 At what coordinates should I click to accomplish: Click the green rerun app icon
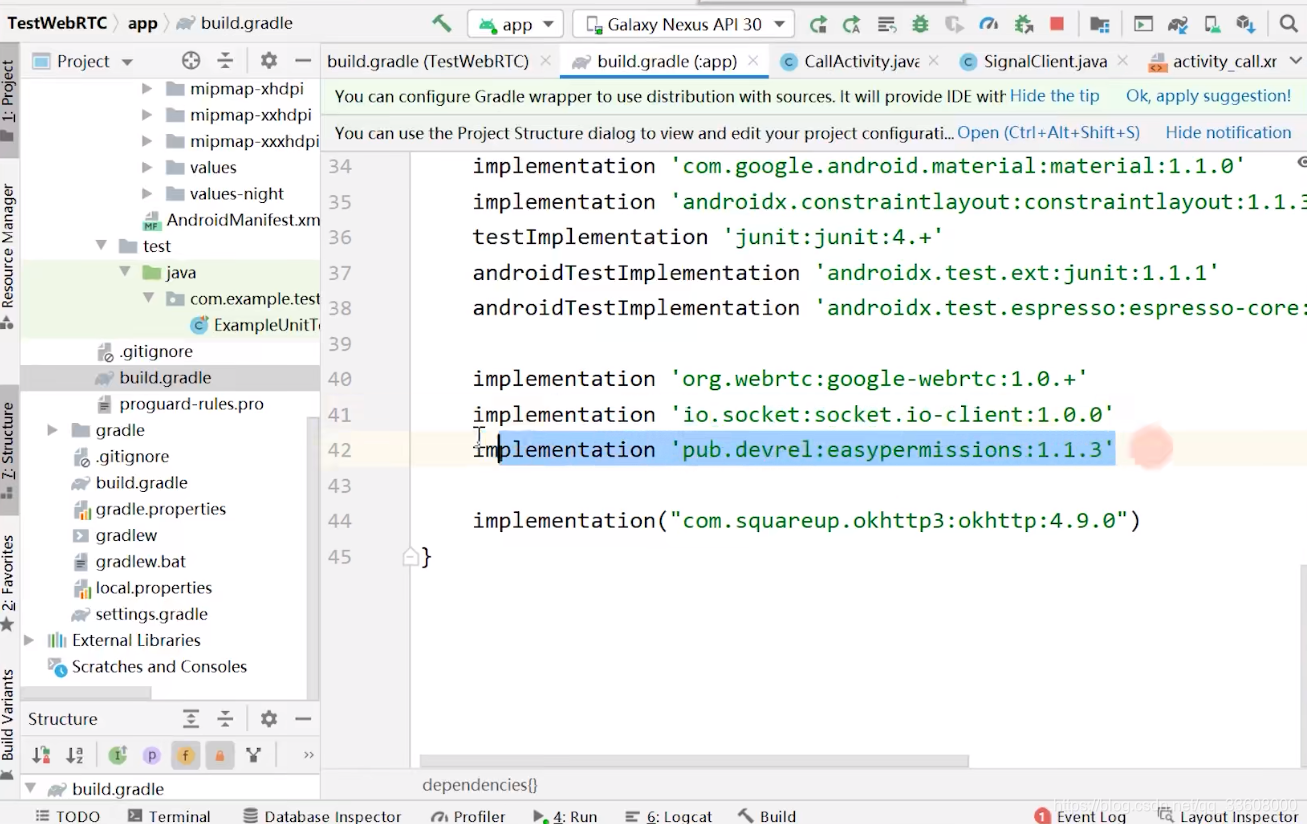pos(818,24)
